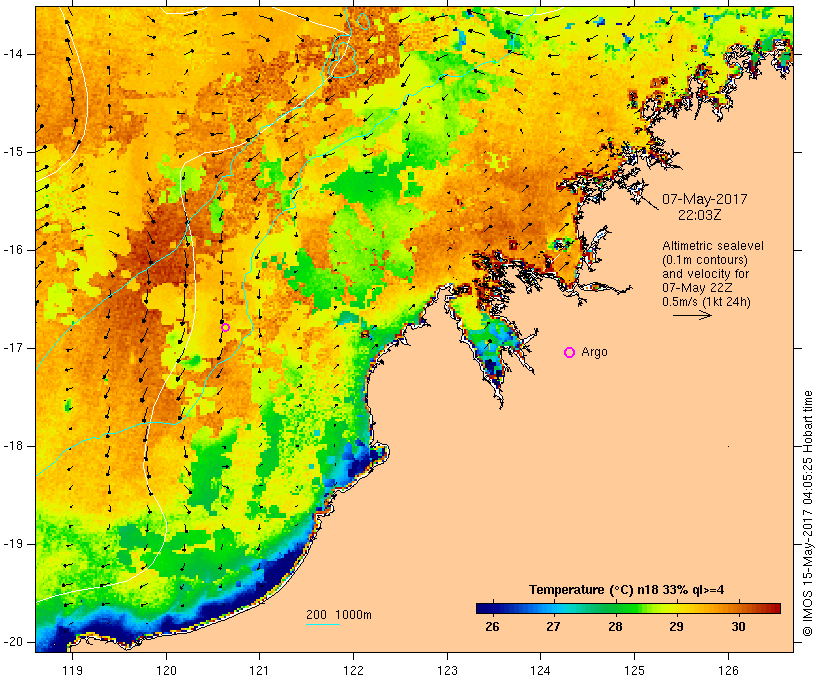Click the time text '22:03Z'
Screen dimensions: 820x680
point(699,215)
